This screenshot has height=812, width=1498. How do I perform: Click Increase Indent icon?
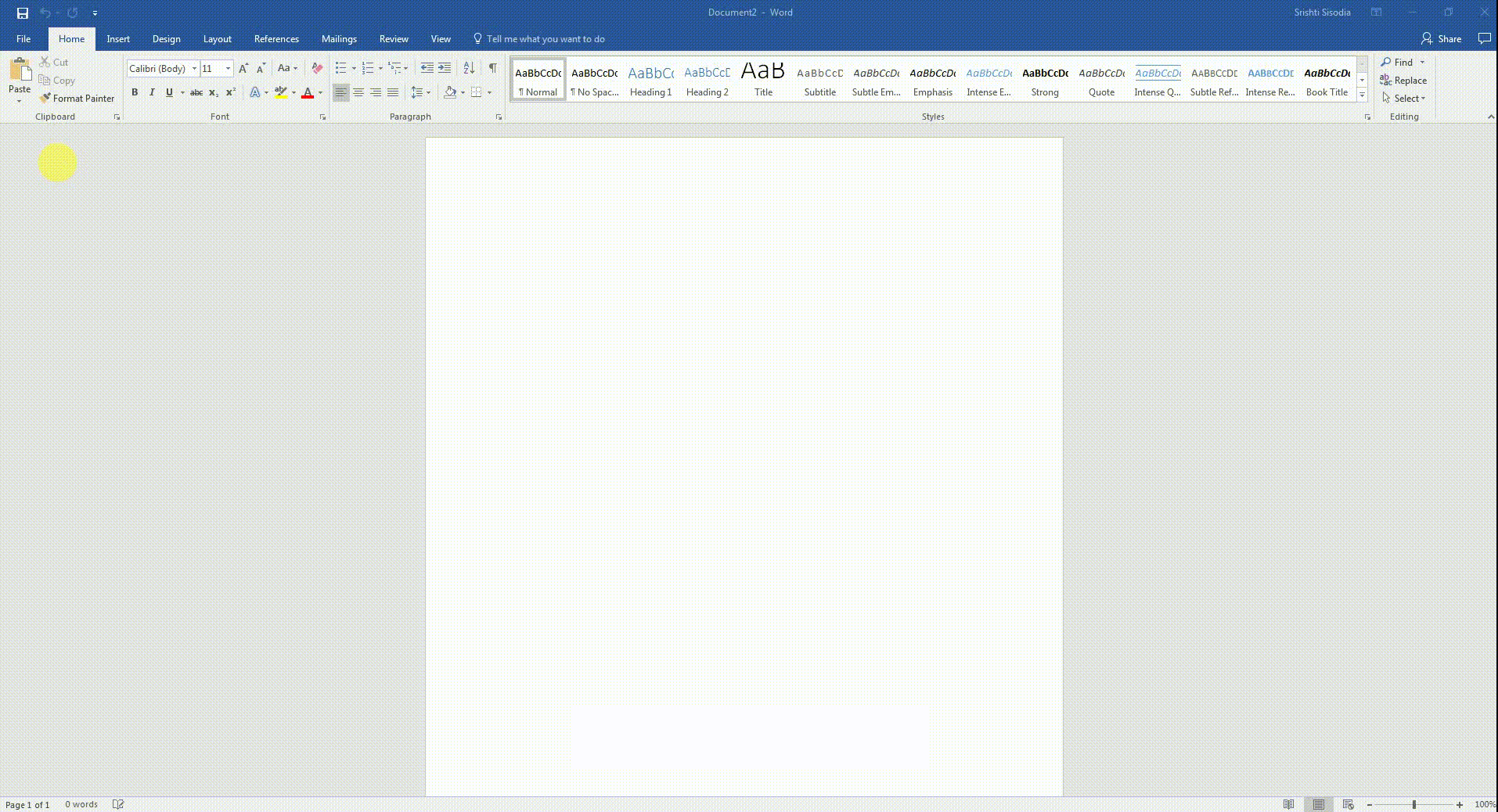[445, 68]
